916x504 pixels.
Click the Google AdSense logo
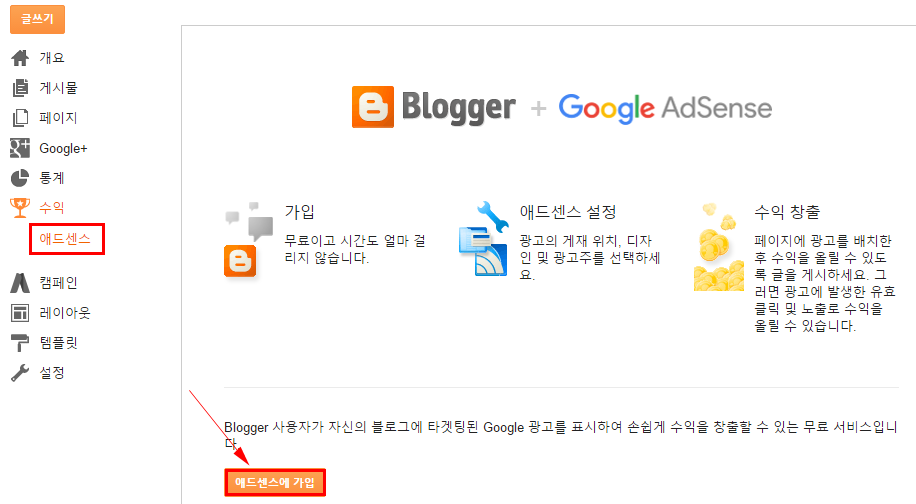(665, 109)
